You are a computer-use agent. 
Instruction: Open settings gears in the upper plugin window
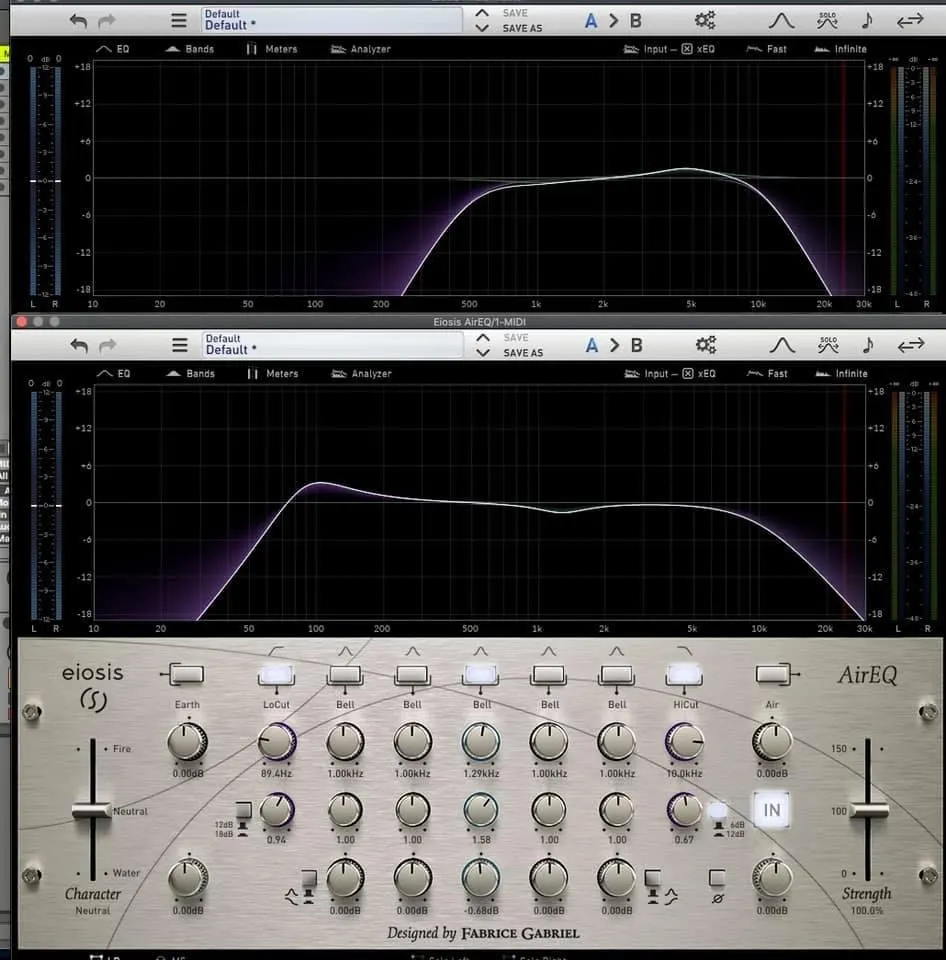[x=705, y=20]
